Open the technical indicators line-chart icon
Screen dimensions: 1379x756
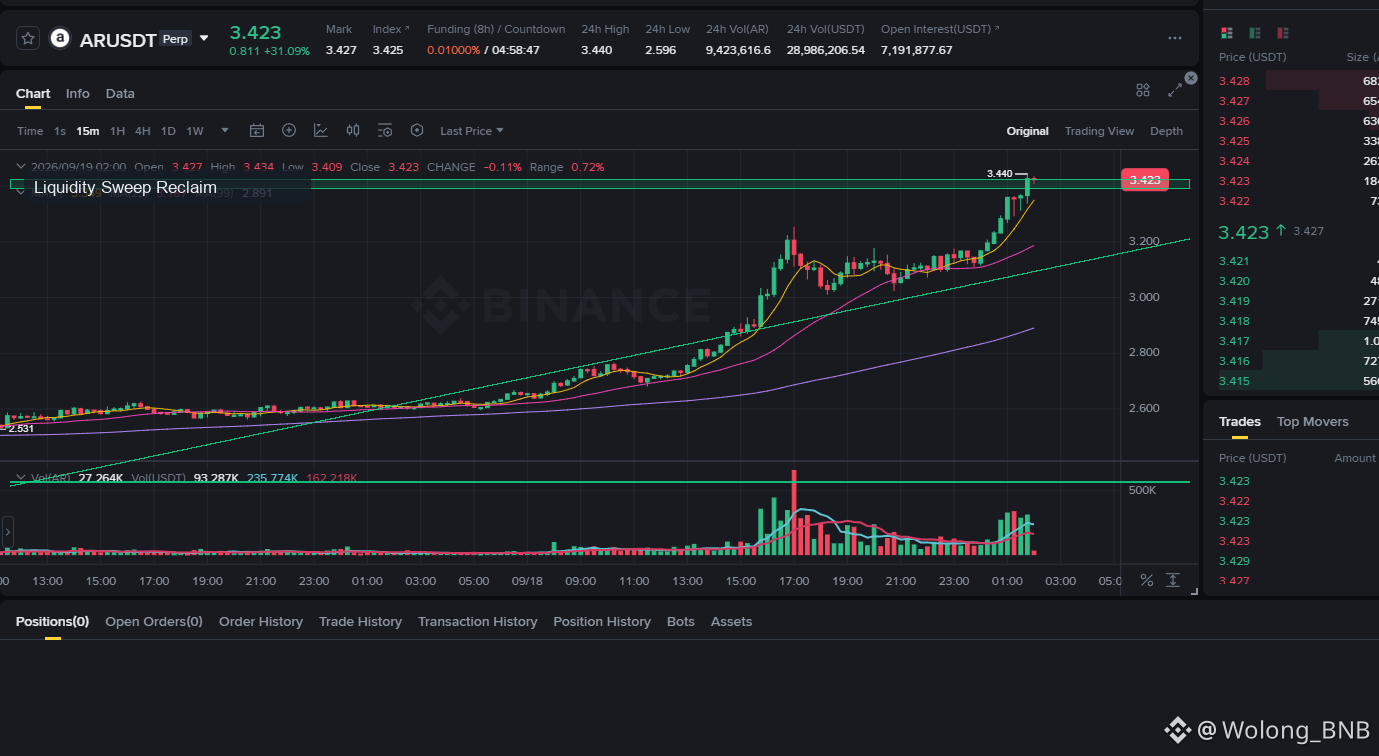[x=321, y=130]
